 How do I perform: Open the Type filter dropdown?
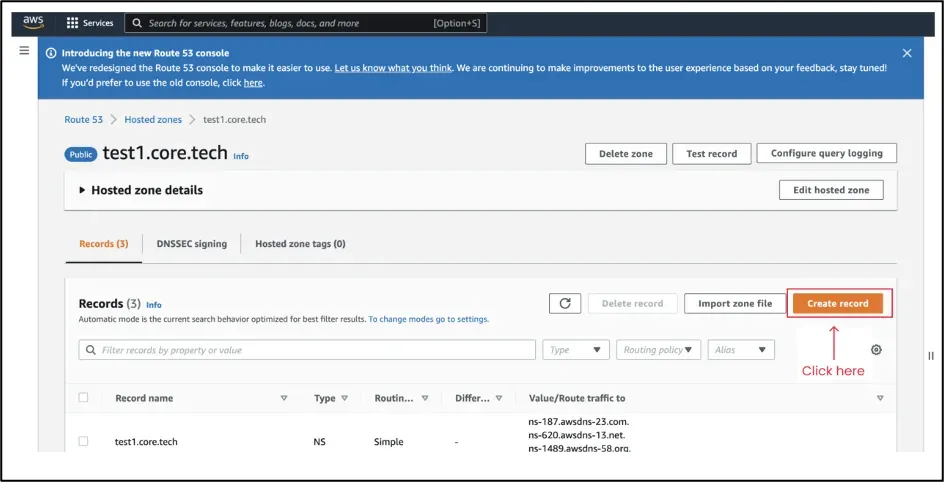(x=576, y=350)
